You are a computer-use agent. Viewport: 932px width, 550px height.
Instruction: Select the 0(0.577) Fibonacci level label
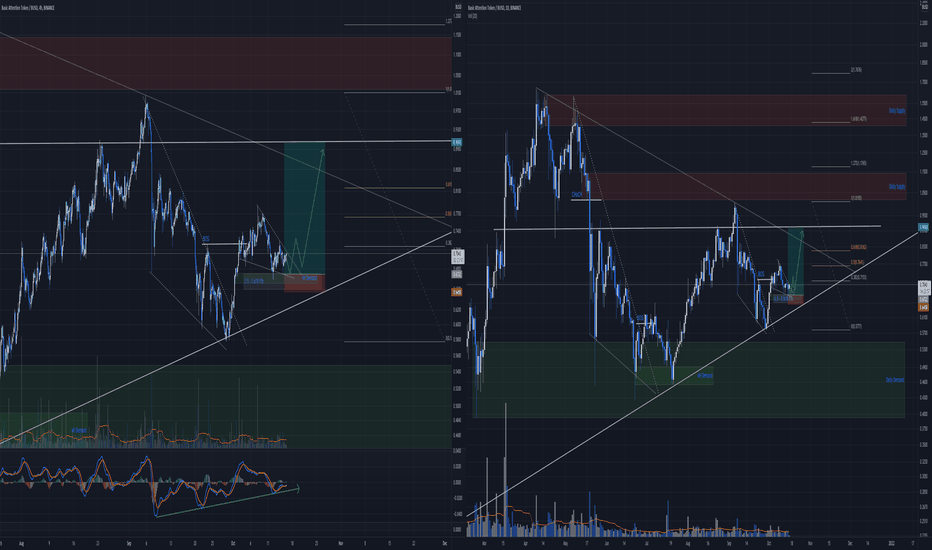tap(857, 326)
